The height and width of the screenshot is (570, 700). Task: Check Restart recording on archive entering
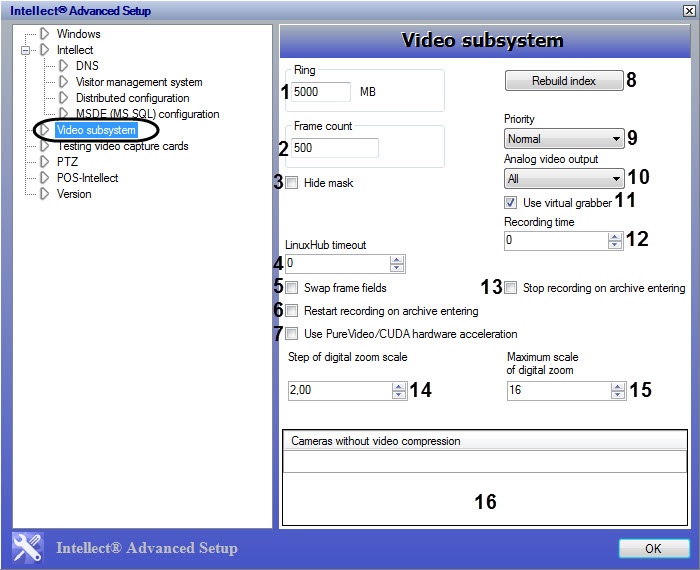[x=292, y=310]
